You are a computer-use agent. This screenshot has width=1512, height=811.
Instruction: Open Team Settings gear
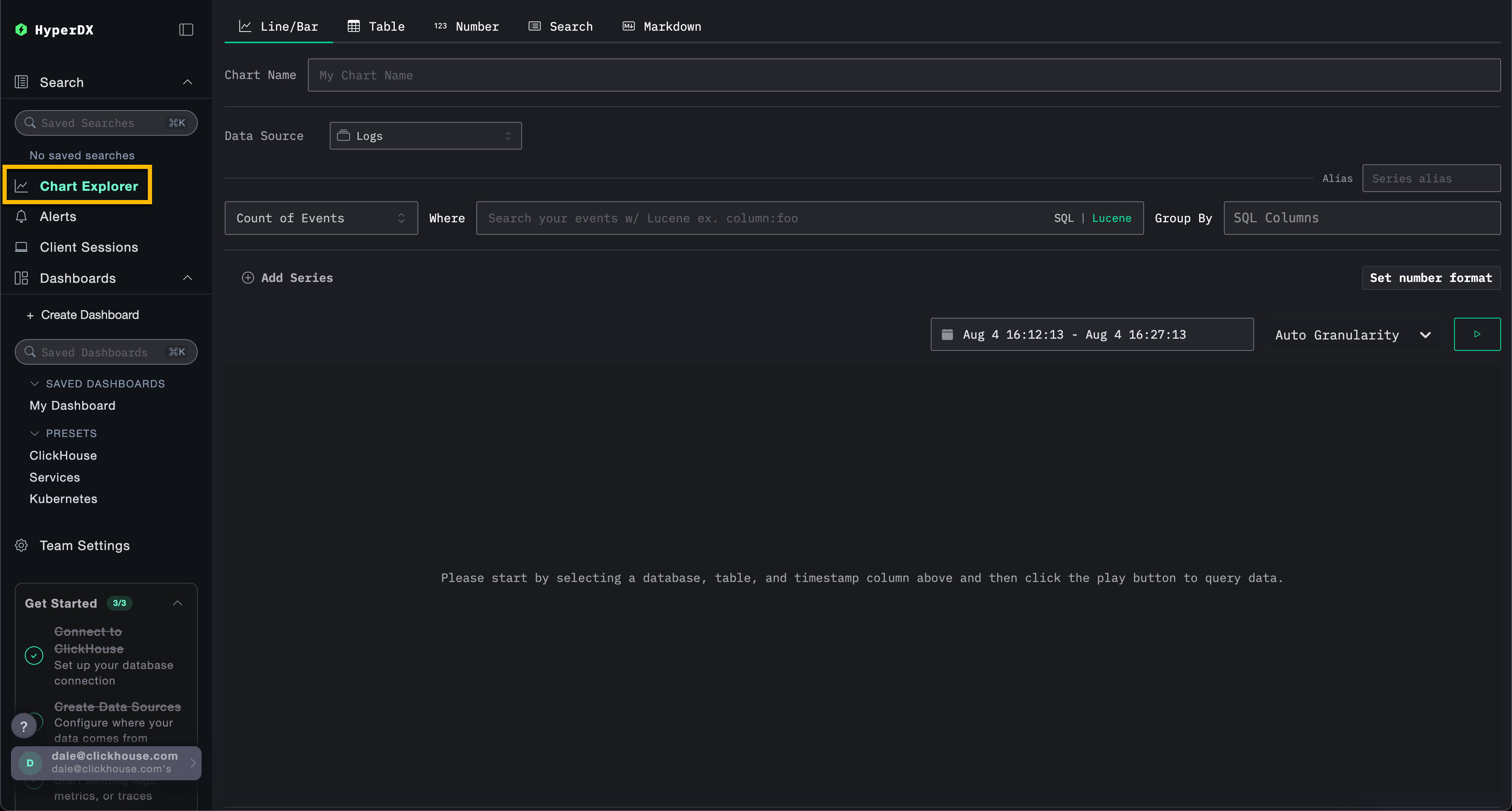point(22,545)
